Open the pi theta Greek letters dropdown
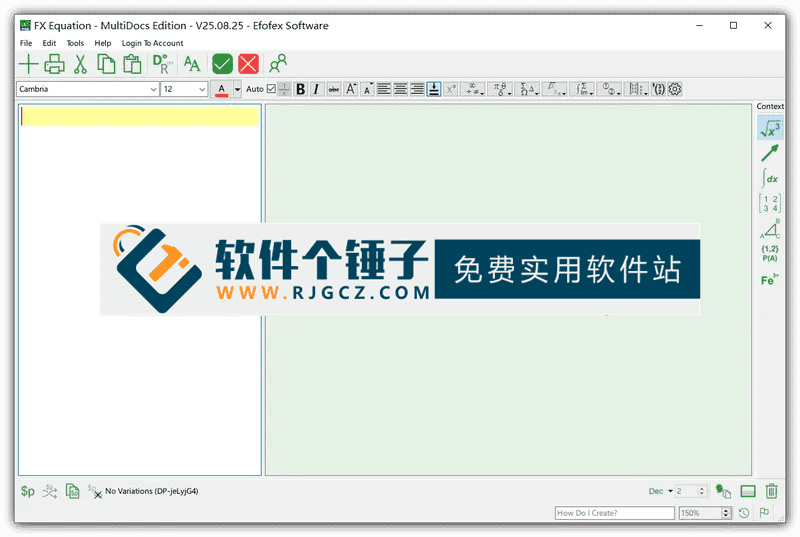Screen dimensions: 800x537 501,89
